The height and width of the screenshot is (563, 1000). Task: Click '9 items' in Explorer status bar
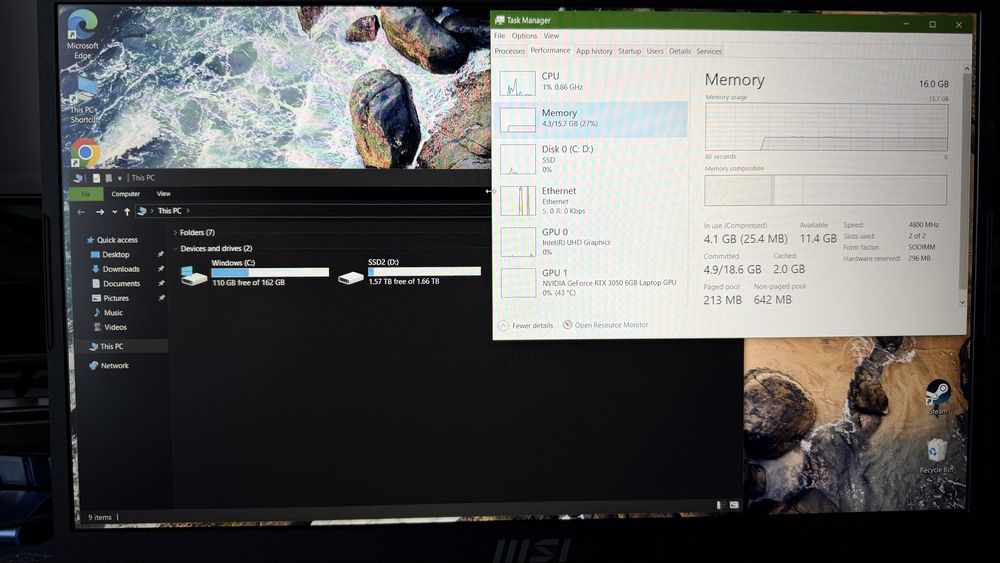click(x=99, y=517)
